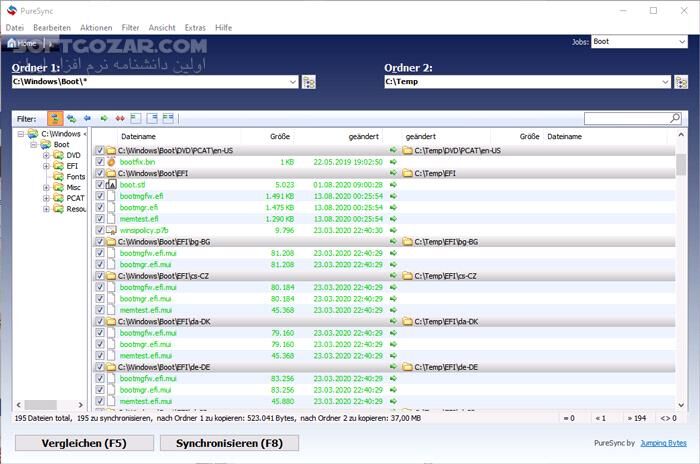Expand the Misc tree node
The image size is (700, 464).
tap(46, 187)
